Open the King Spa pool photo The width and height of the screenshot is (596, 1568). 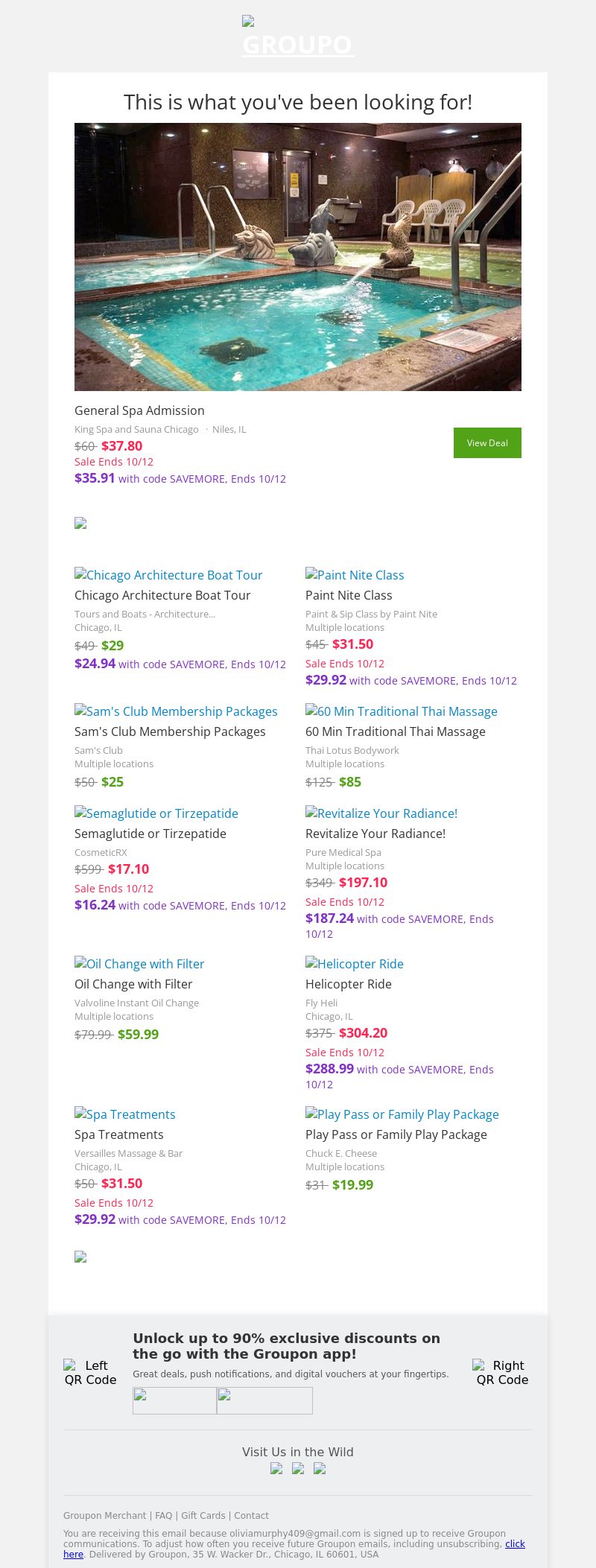pos(298,256)
